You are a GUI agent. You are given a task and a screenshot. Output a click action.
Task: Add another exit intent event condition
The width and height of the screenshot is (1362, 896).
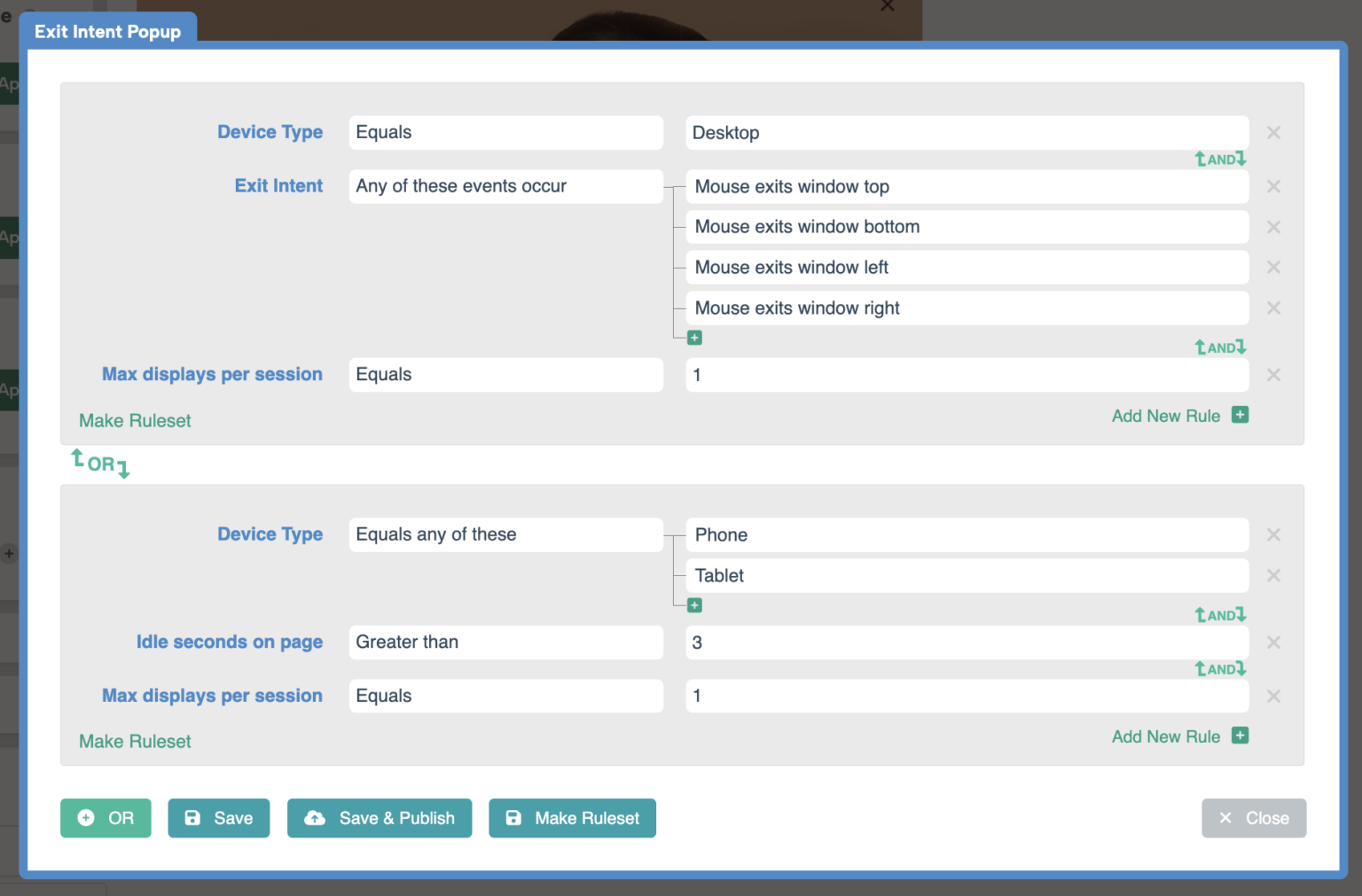click(x=694, y=338)
